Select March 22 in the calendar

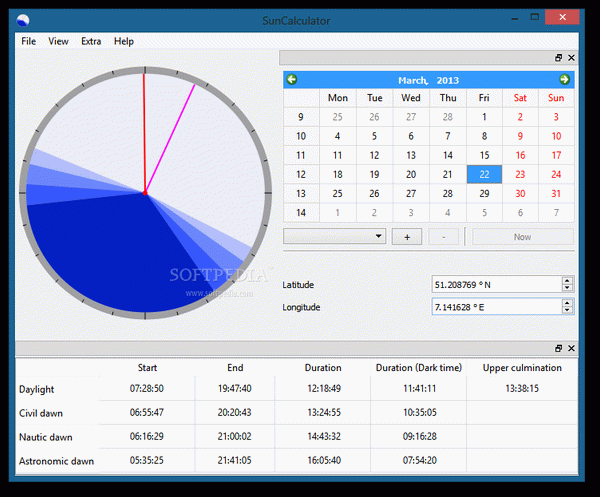pyautogui.click(x=484, y=174)
